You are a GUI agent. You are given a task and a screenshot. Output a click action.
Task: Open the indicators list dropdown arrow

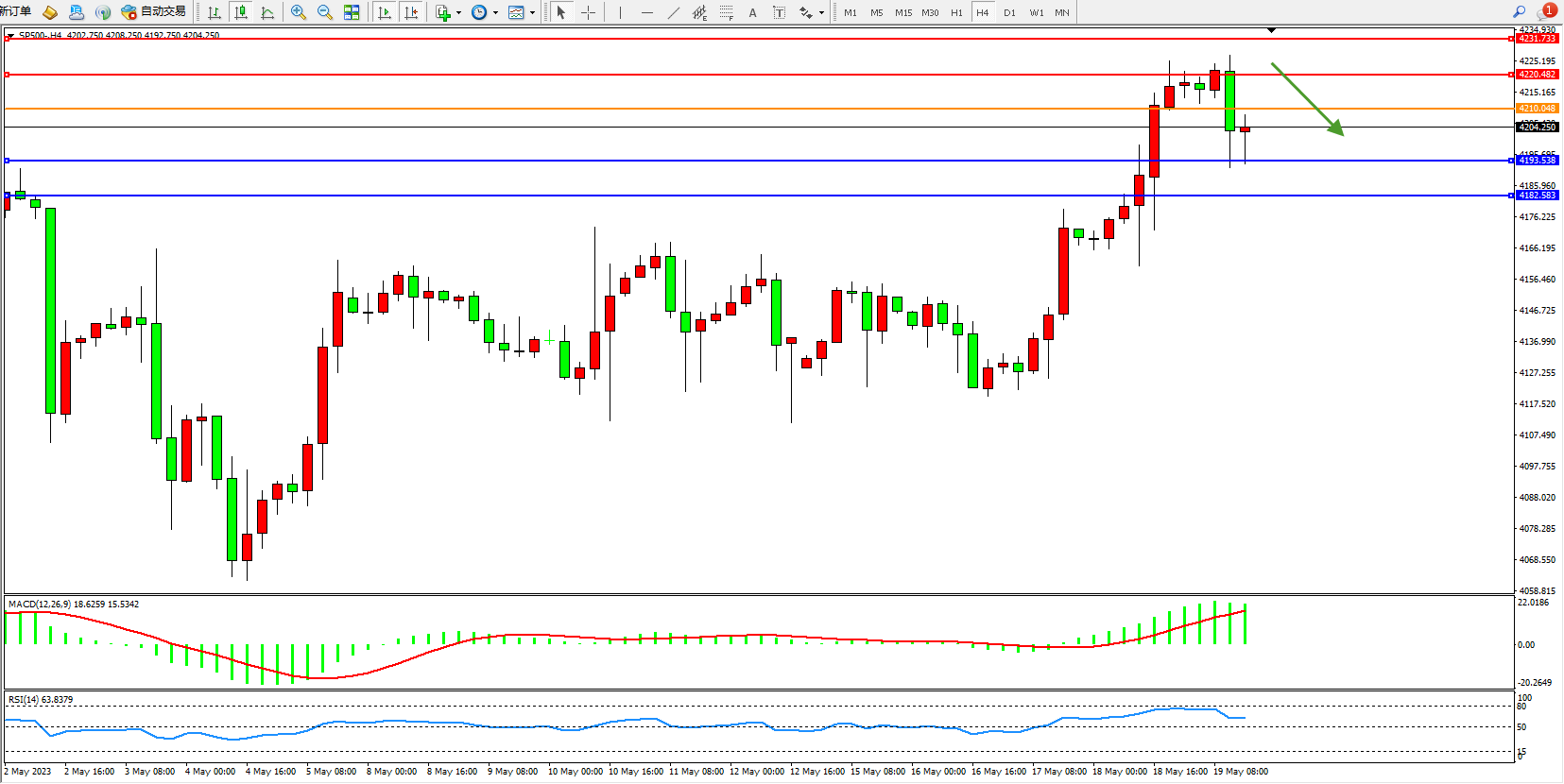458,13
